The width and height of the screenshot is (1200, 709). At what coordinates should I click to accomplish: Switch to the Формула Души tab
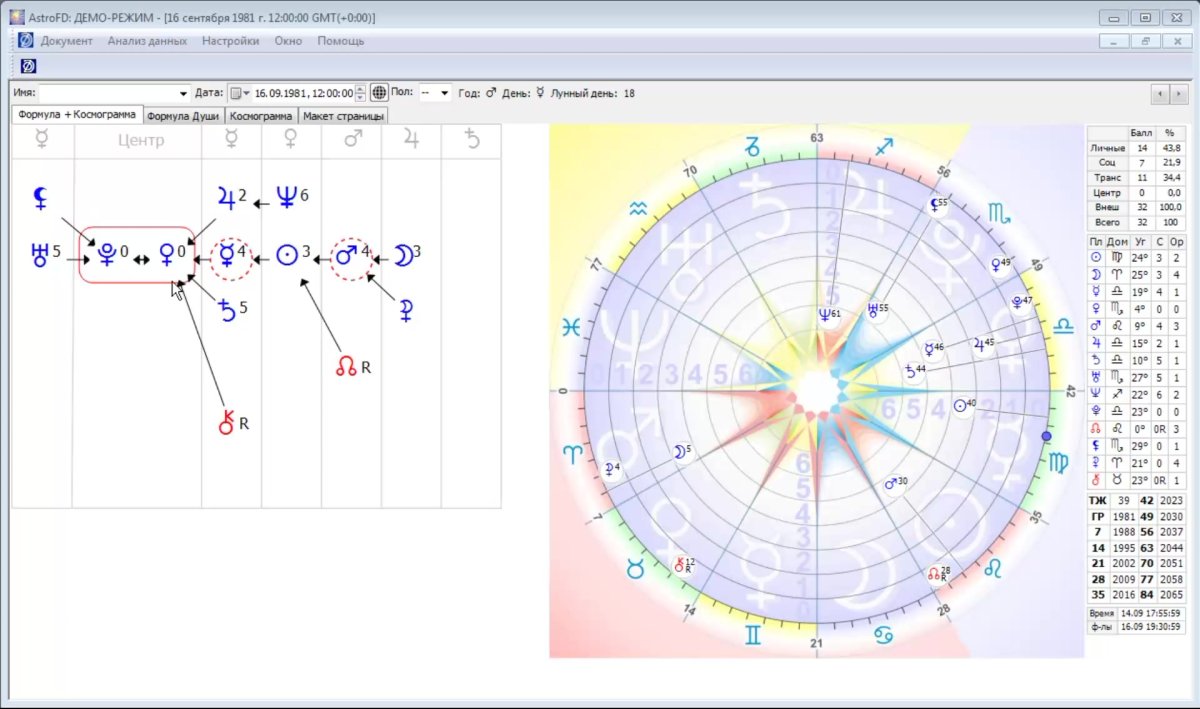pos(182,116)
